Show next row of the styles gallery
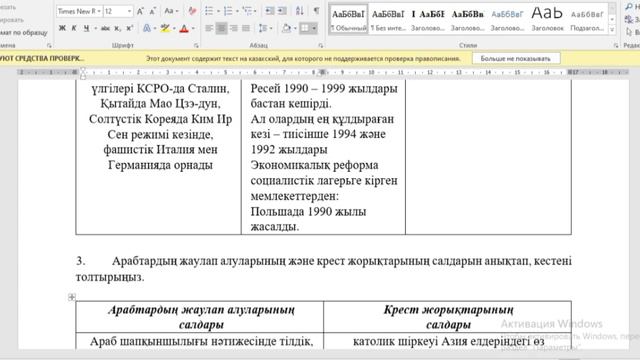 tap(612, 19)
